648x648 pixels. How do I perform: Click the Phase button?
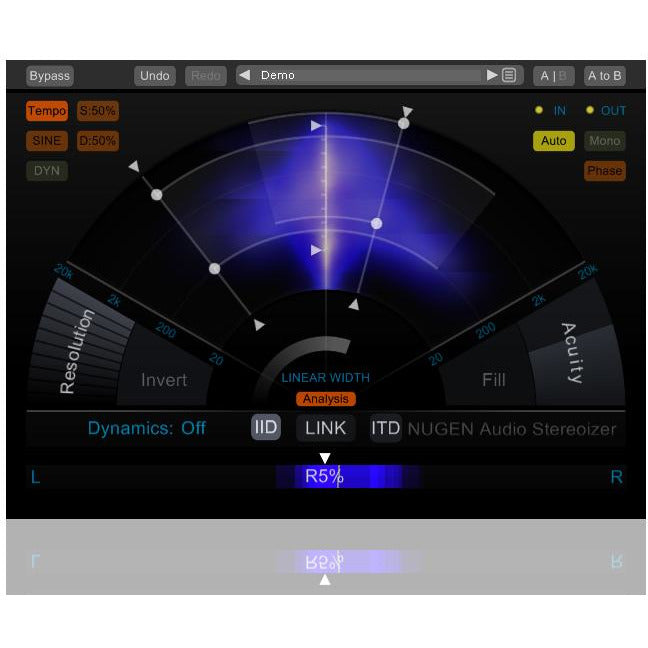pos(604,171)
